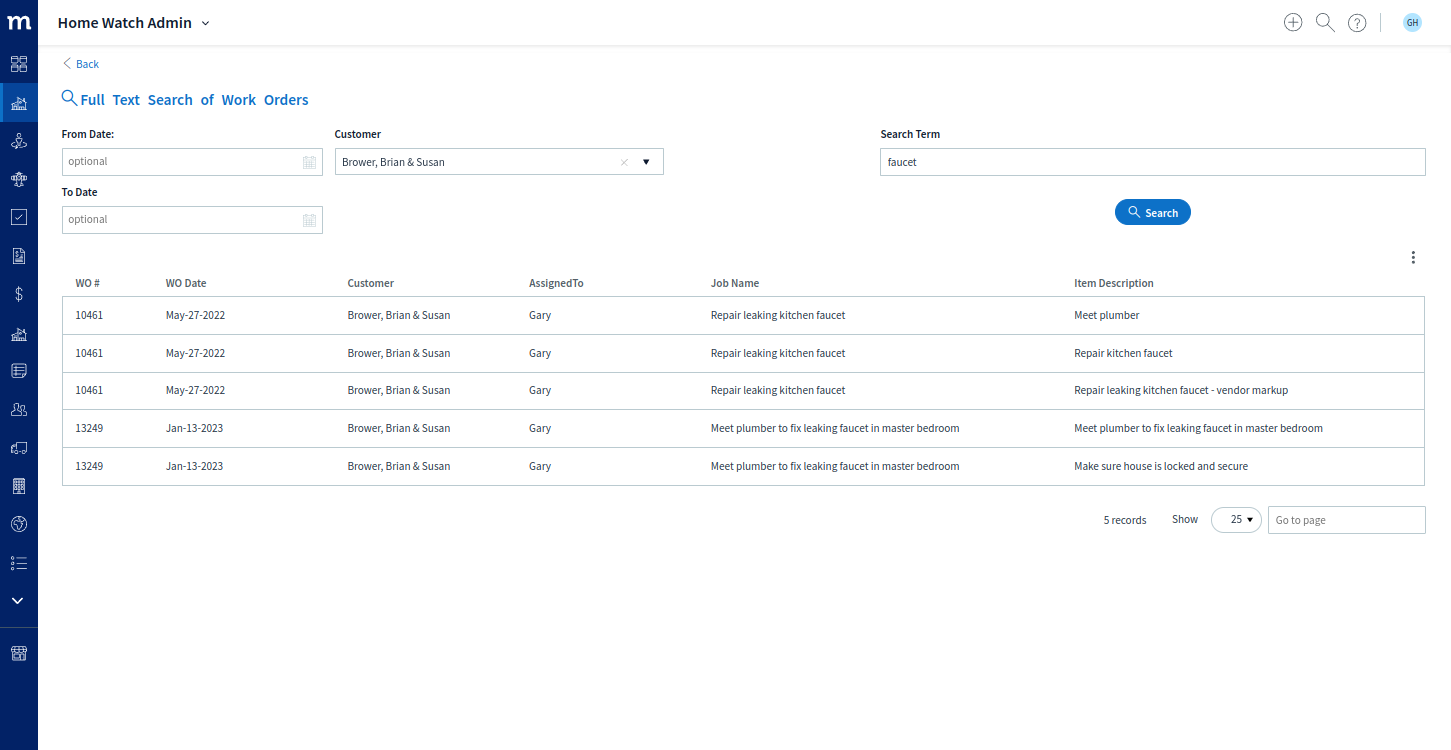1451x750 pixels.
Task: Open the globe sidebar icon
Action: coord(19,524)
